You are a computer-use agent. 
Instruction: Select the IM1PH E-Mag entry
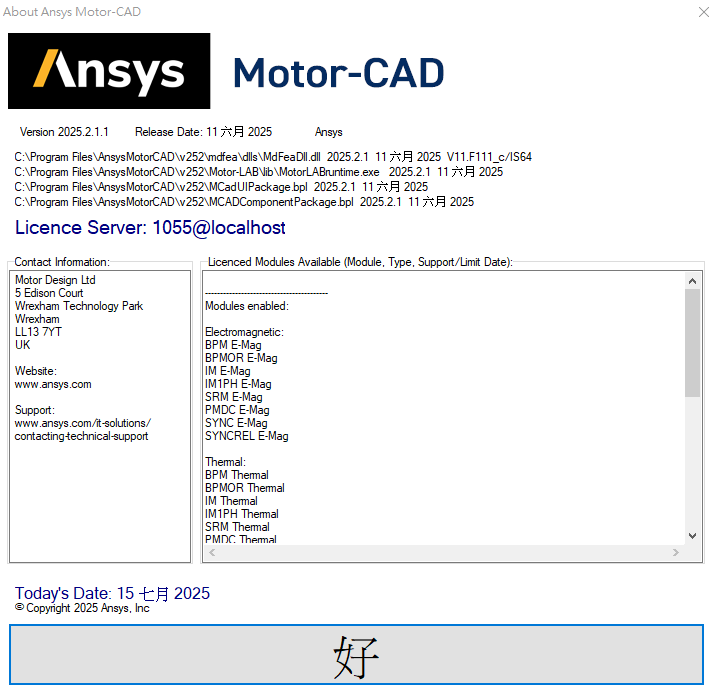coord(238,384)
